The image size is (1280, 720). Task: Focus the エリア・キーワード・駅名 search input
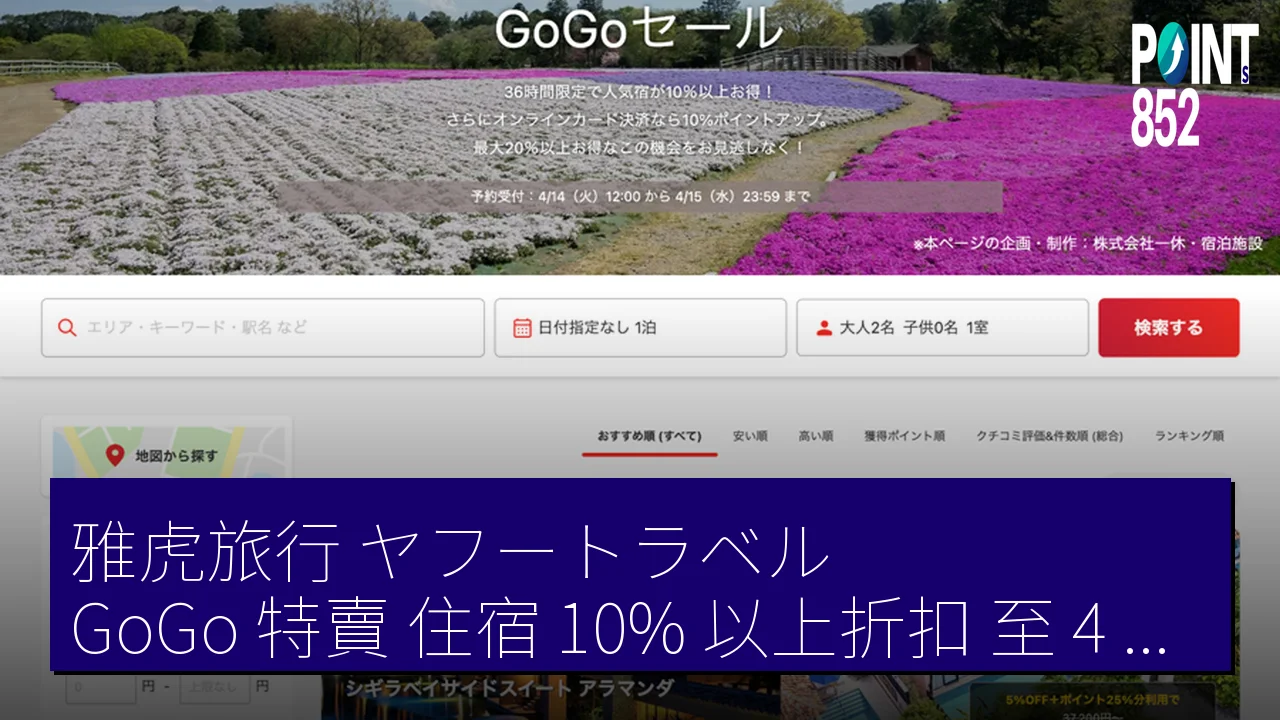click(x=270, y=328)
